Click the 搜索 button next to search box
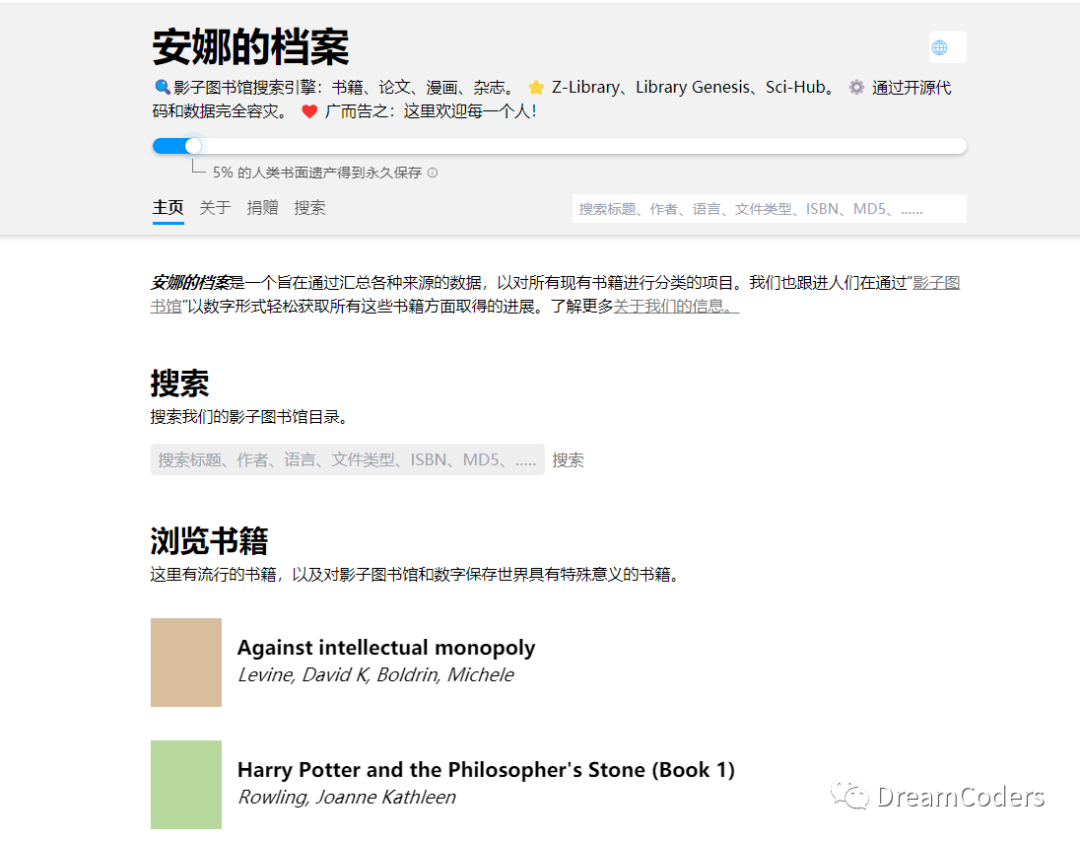This screenshot has width=1080, height=841. pyautogui.click(x=568, y=460)
